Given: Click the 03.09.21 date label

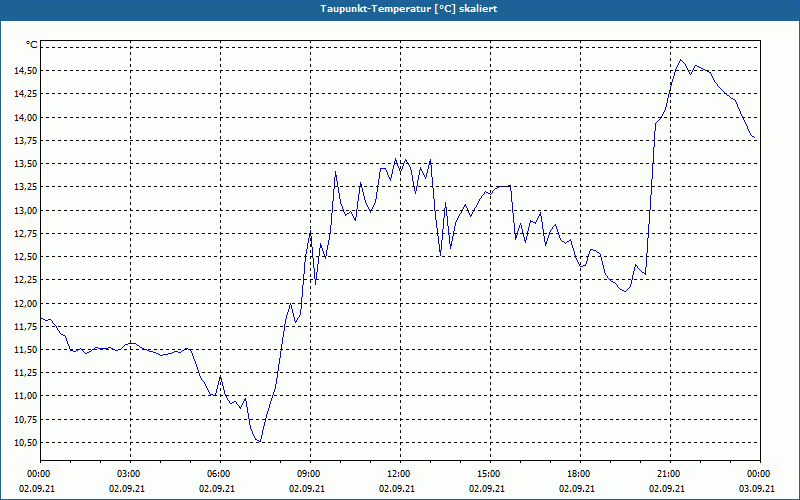Looking at the screenshot, I should coord(757,488).
